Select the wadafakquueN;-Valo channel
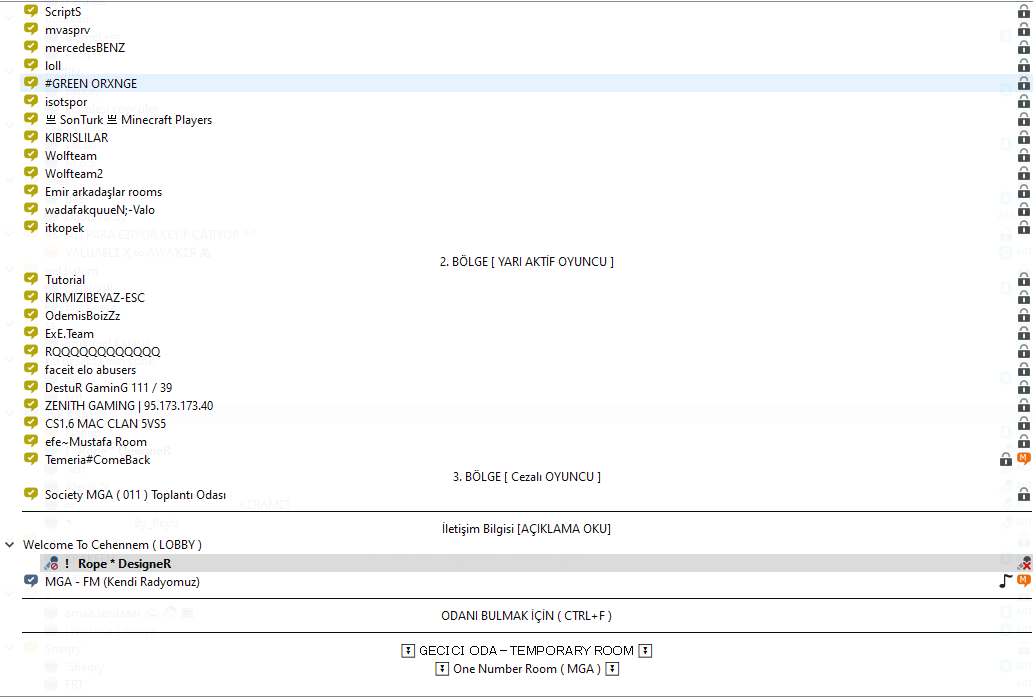1033x699 pixels. (99, 210)
